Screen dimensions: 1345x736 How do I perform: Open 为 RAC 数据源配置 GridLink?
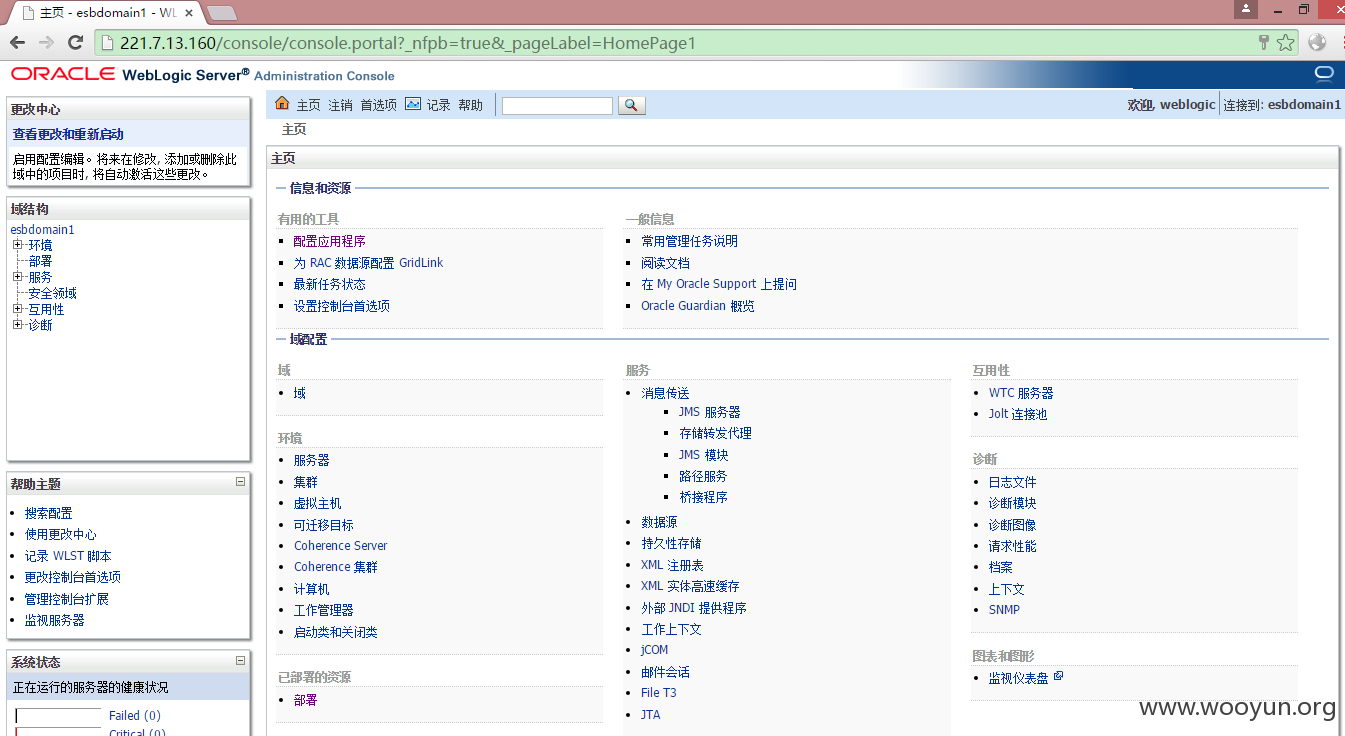(368, 263)
